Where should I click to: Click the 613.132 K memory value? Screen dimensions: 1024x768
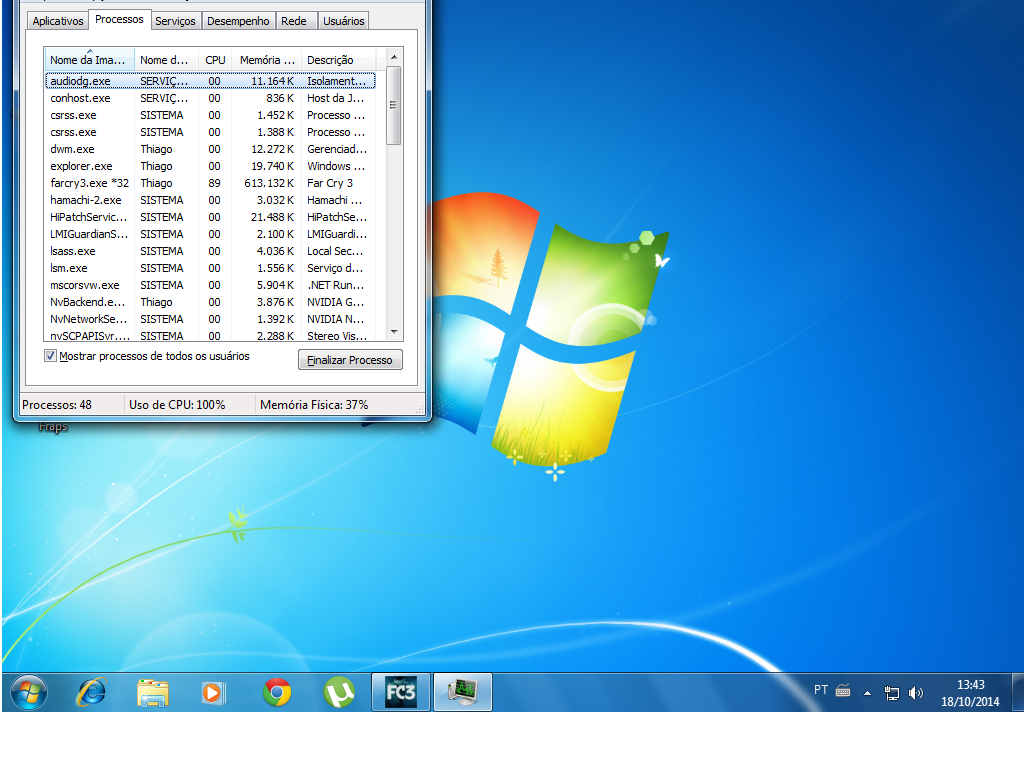[x=269, y=183]
